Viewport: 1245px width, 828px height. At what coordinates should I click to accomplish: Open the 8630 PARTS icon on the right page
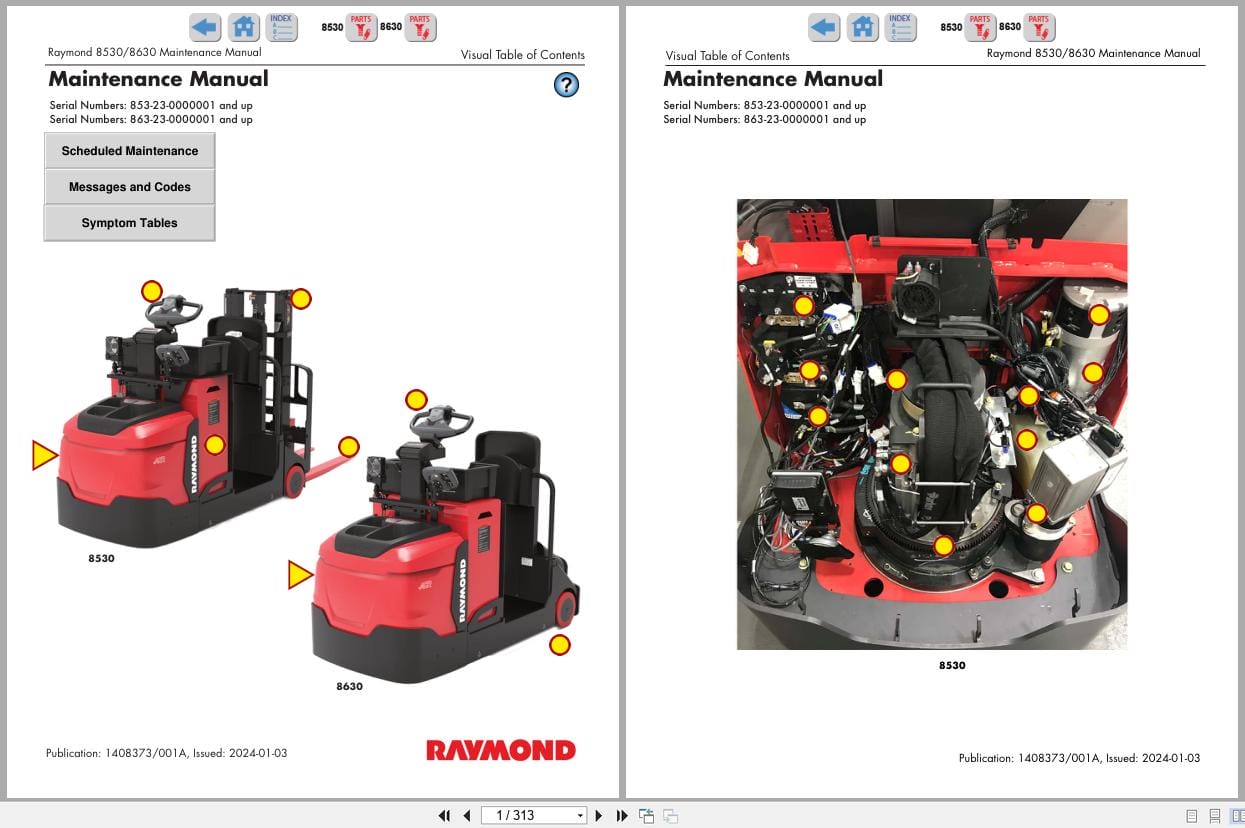click(1039, 27)
